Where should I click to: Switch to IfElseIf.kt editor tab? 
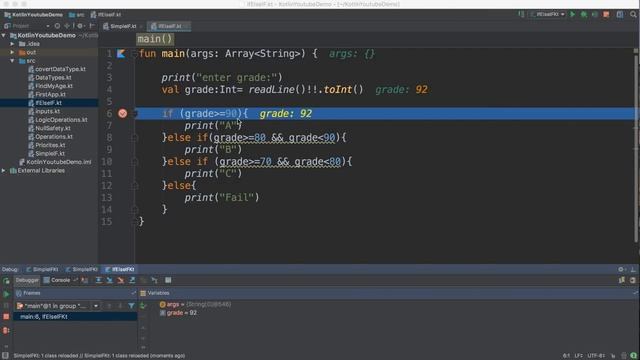(168, 26)
